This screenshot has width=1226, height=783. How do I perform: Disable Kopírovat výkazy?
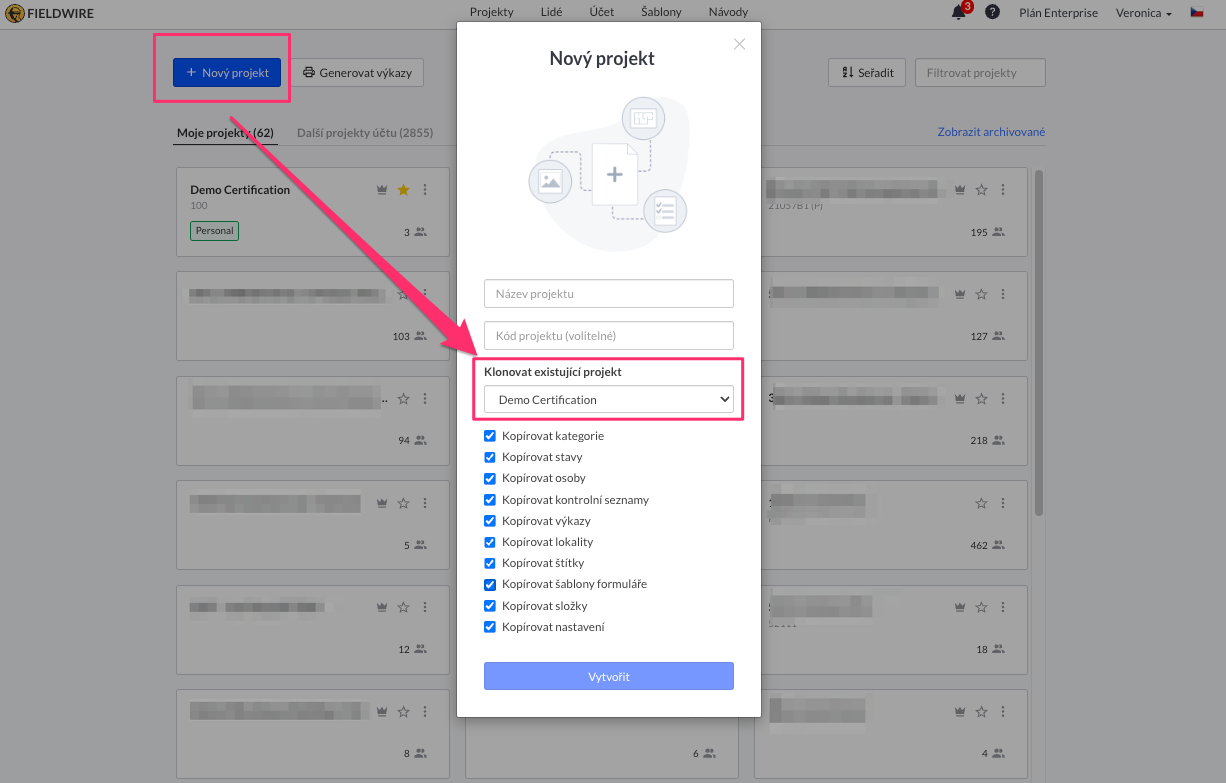click(490, 521)
